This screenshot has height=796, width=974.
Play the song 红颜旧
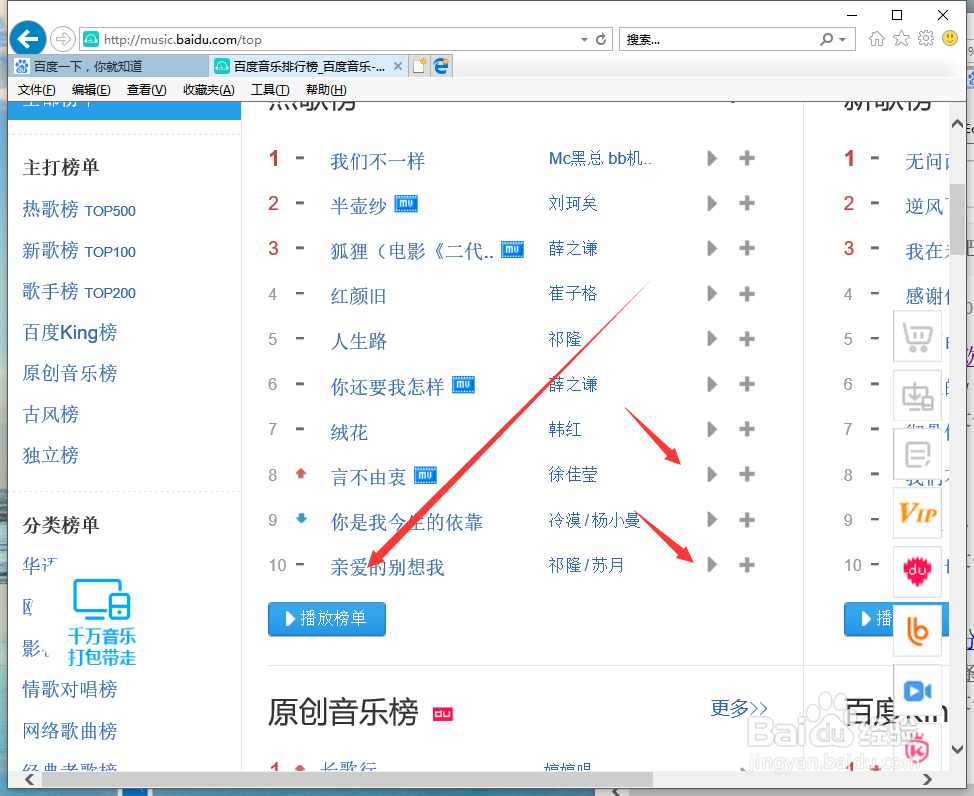[712, 293]
